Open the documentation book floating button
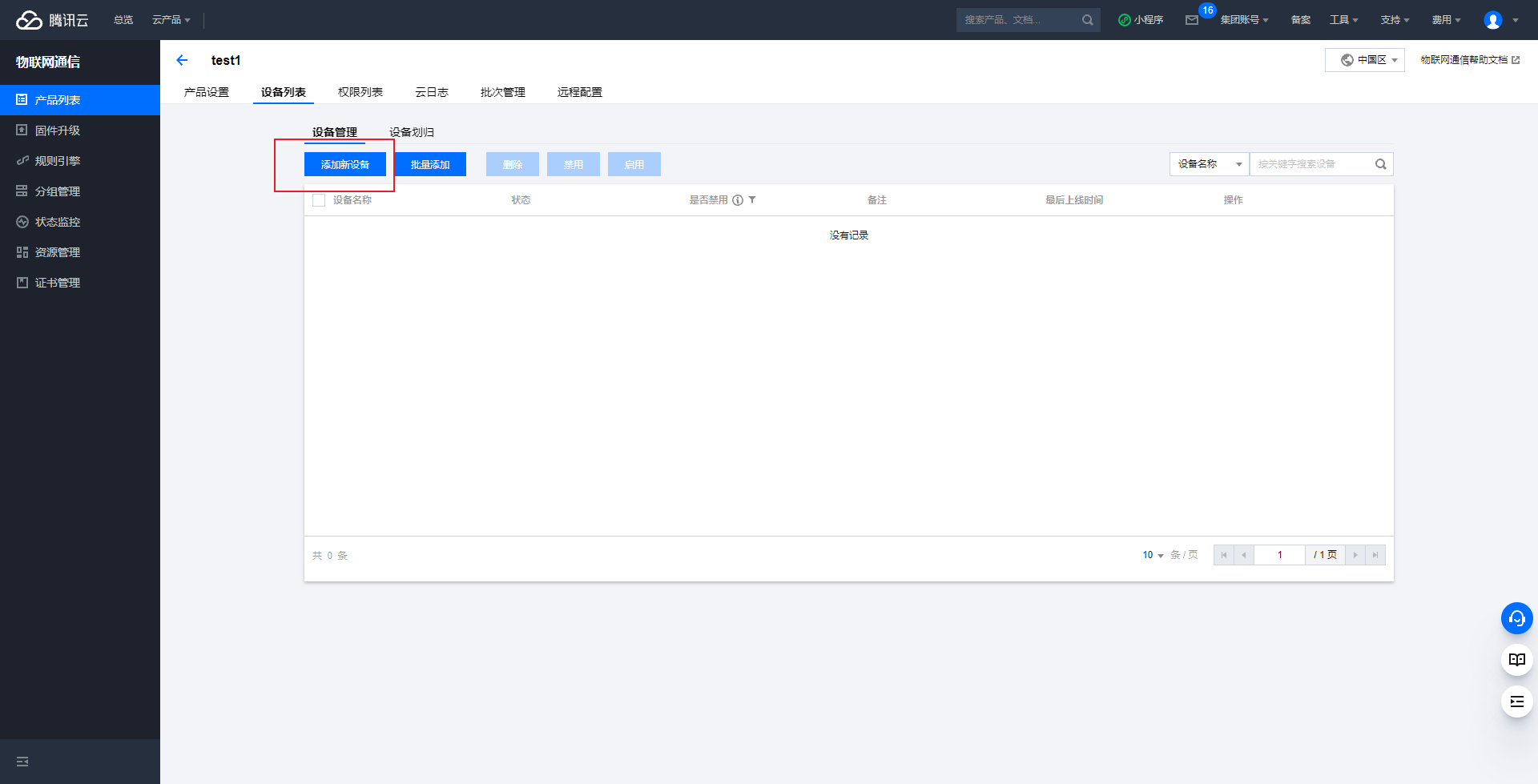This screenshot has width=1538, height=784. pyautogui.click(x=1516, y=660)
